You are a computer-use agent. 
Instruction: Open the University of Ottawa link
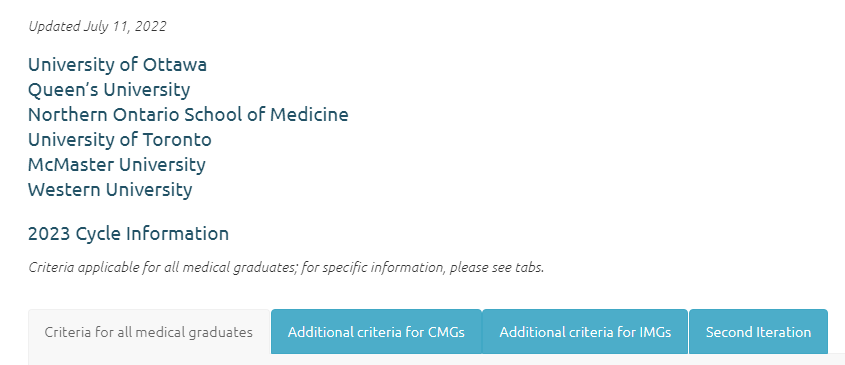[x=117, y=65]
